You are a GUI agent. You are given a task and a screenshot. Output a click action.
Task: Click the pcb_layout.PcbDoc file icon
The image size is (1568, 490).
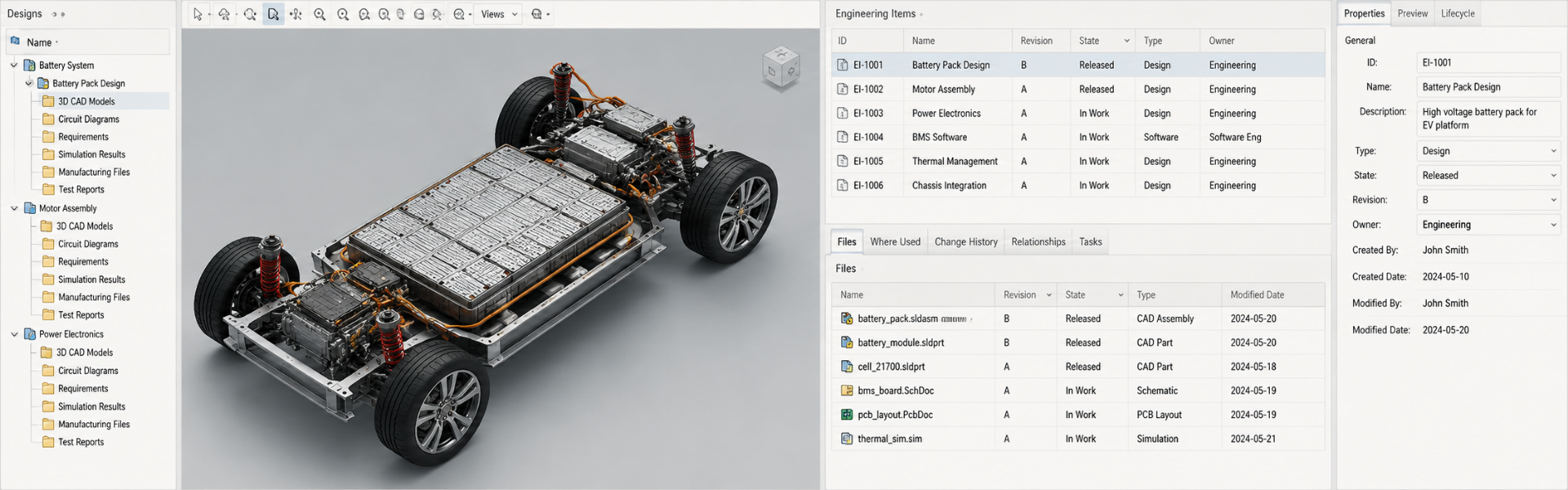(x=847, y=415)
